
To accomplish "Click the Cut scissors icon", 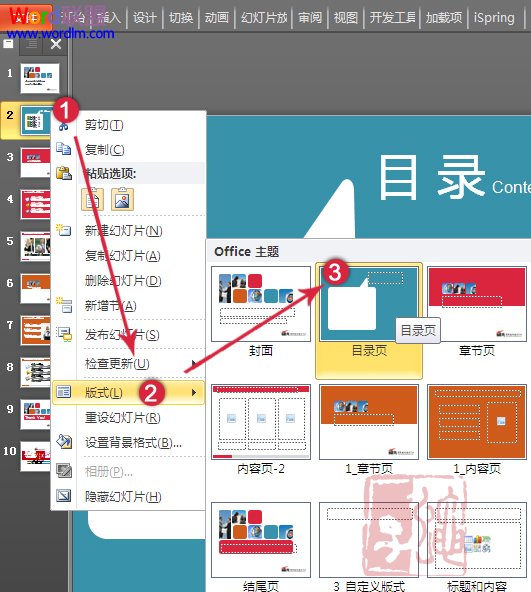I will point(63,126).
